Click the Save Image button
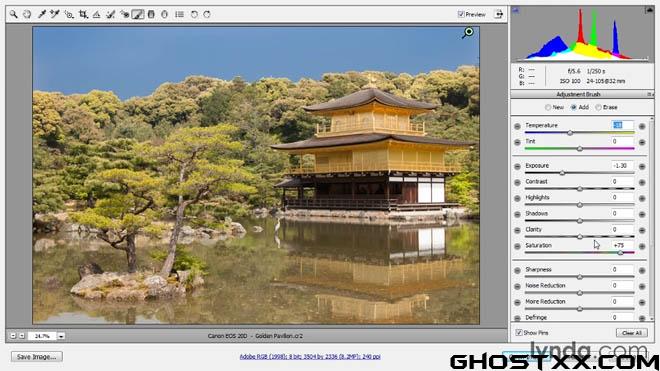 pos(37,357)
